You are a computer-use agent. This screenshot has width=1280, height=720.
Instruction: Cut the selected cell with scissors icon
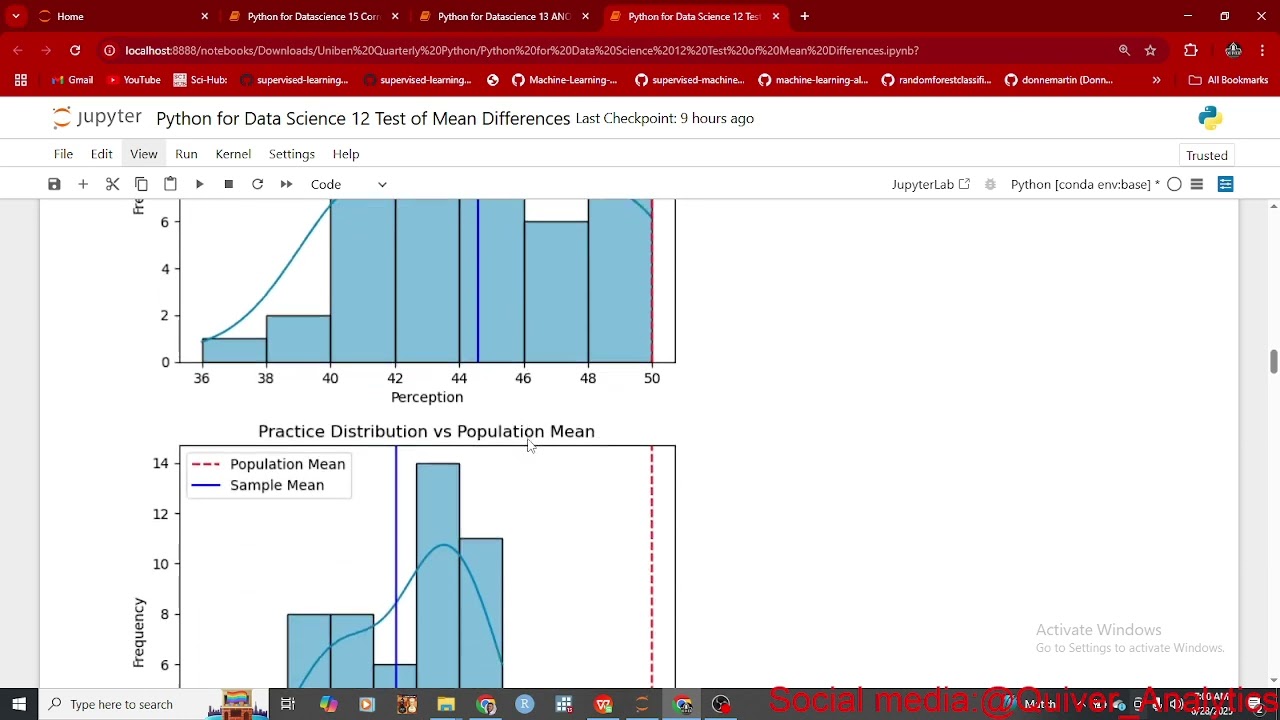[112, 184]
